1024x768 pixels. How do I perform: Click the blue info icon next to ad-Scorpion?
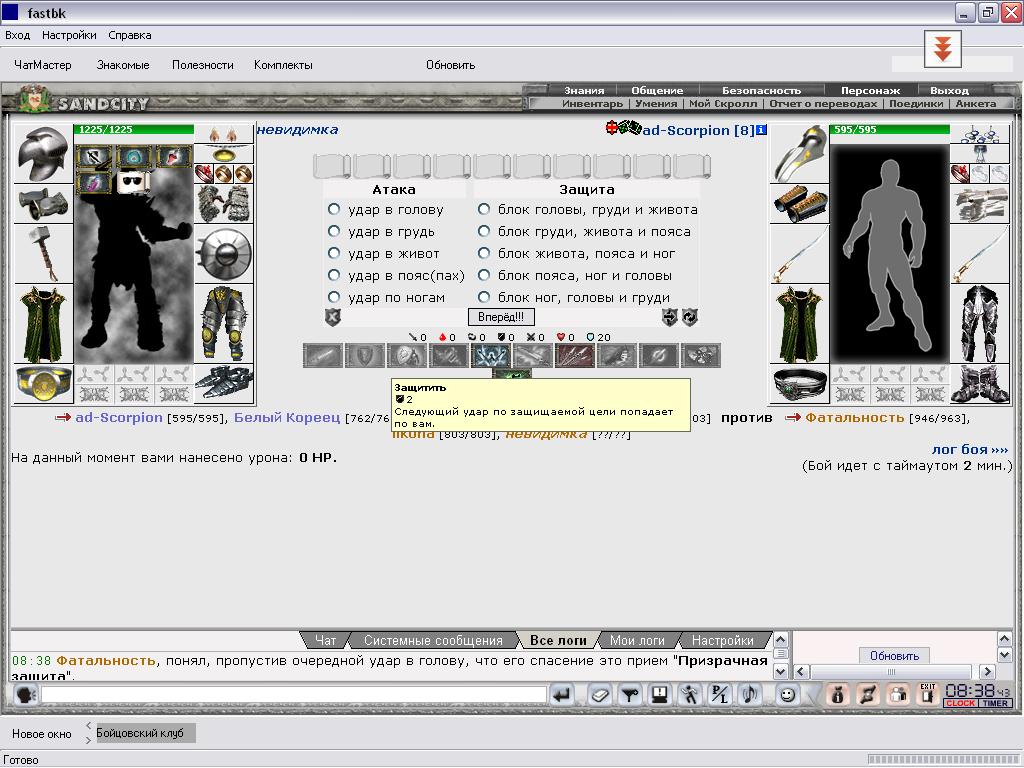click(x=762, y=130)
